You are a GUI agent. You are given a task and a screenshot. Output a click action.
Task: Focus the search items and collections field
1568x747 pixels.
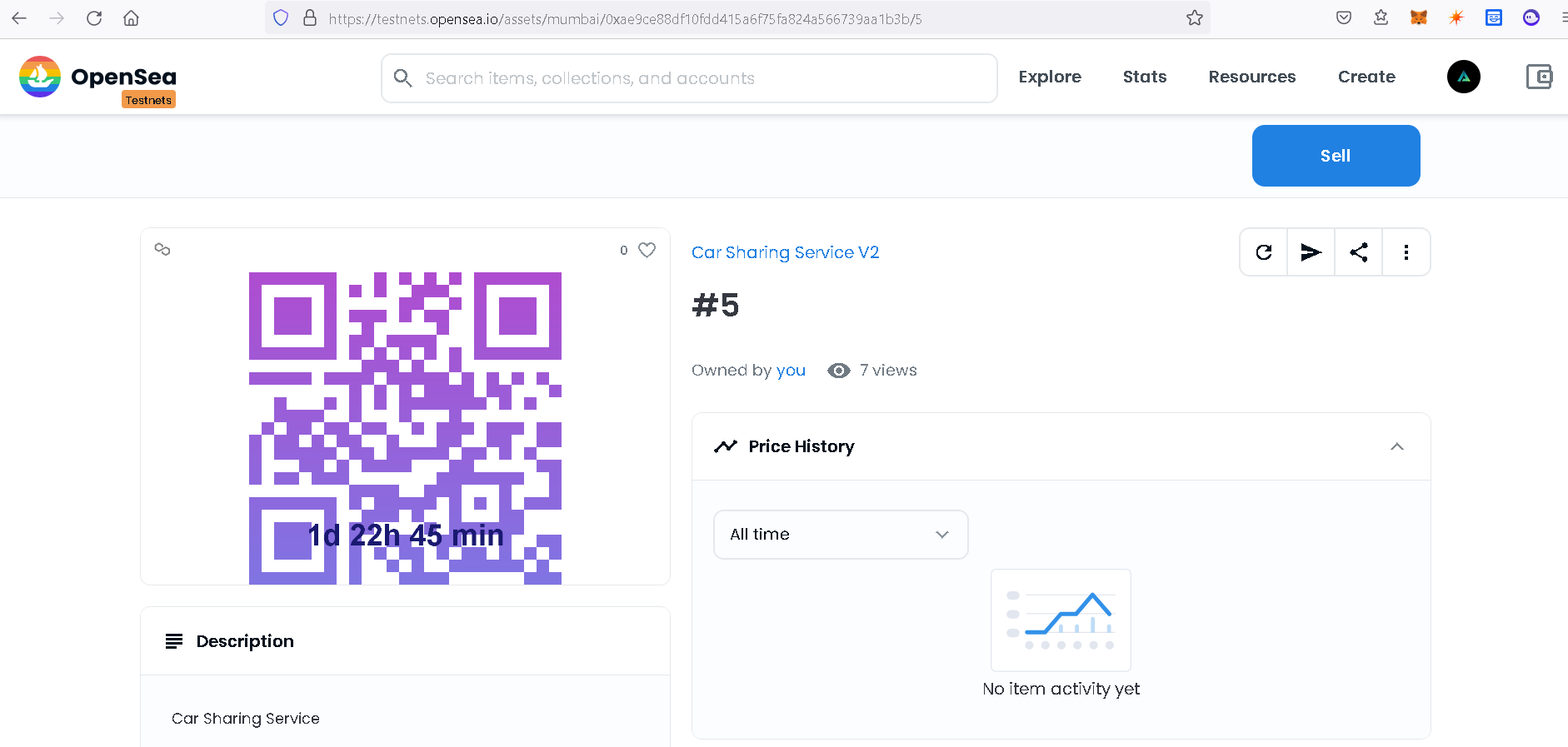pyautogui.click(x=689, y=78)
